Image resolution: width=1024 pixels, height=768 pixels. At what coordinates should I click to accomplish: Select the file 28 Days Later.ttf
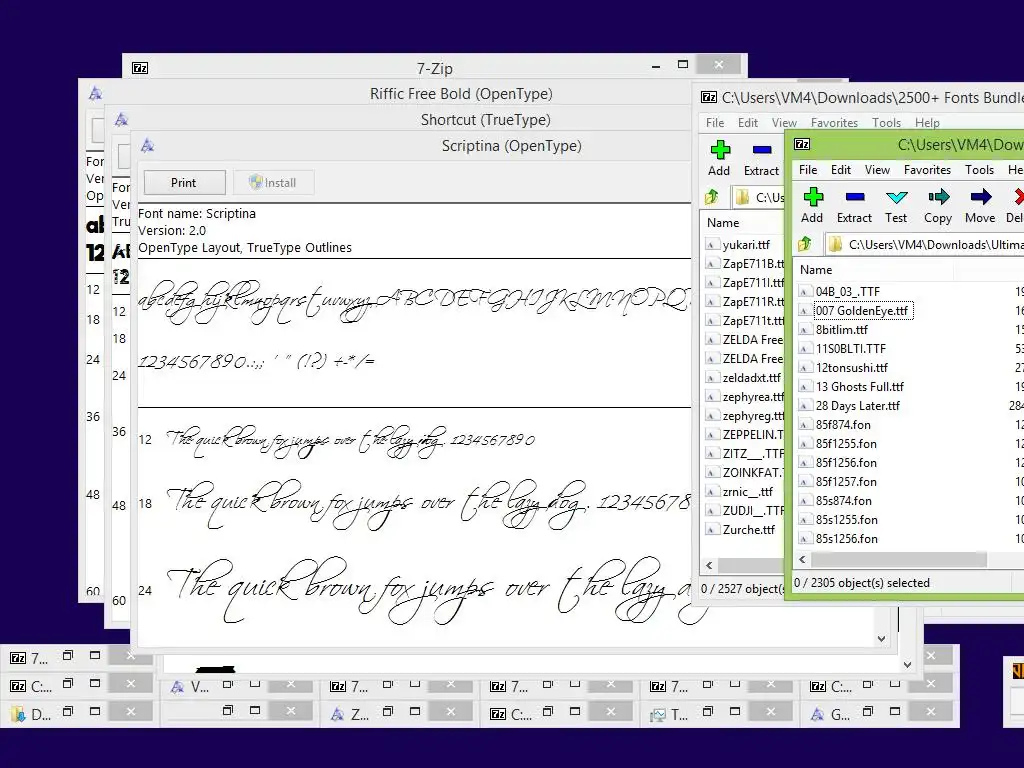pyautogui.click(x=858, y=406)
